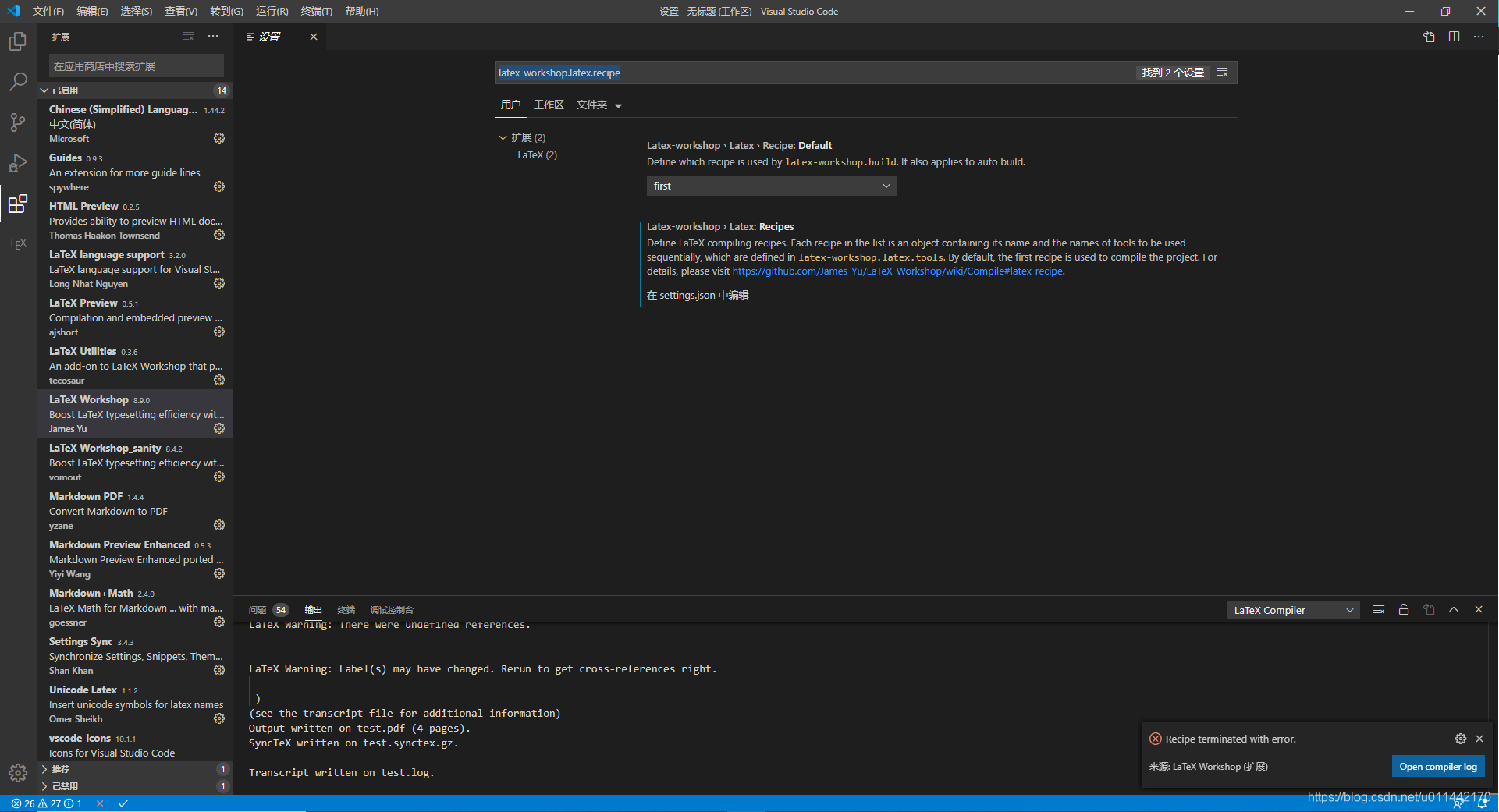Screen dimensions: 1499x812
Task: Open LaTeX Compiler output channel dropdown
Action: coord(1293,610)
